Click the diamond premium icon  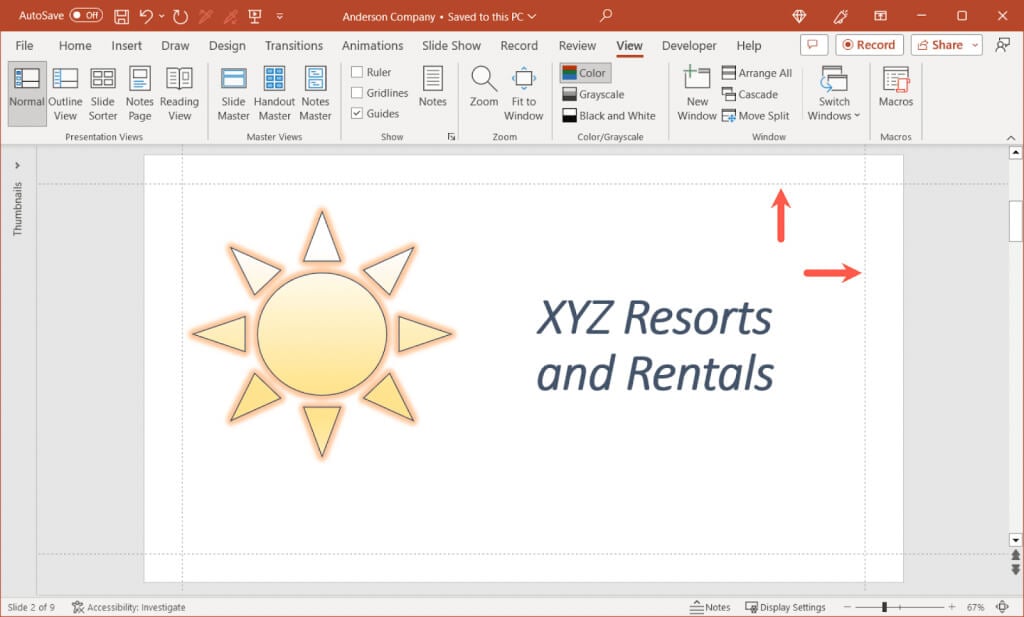point(799,16)
